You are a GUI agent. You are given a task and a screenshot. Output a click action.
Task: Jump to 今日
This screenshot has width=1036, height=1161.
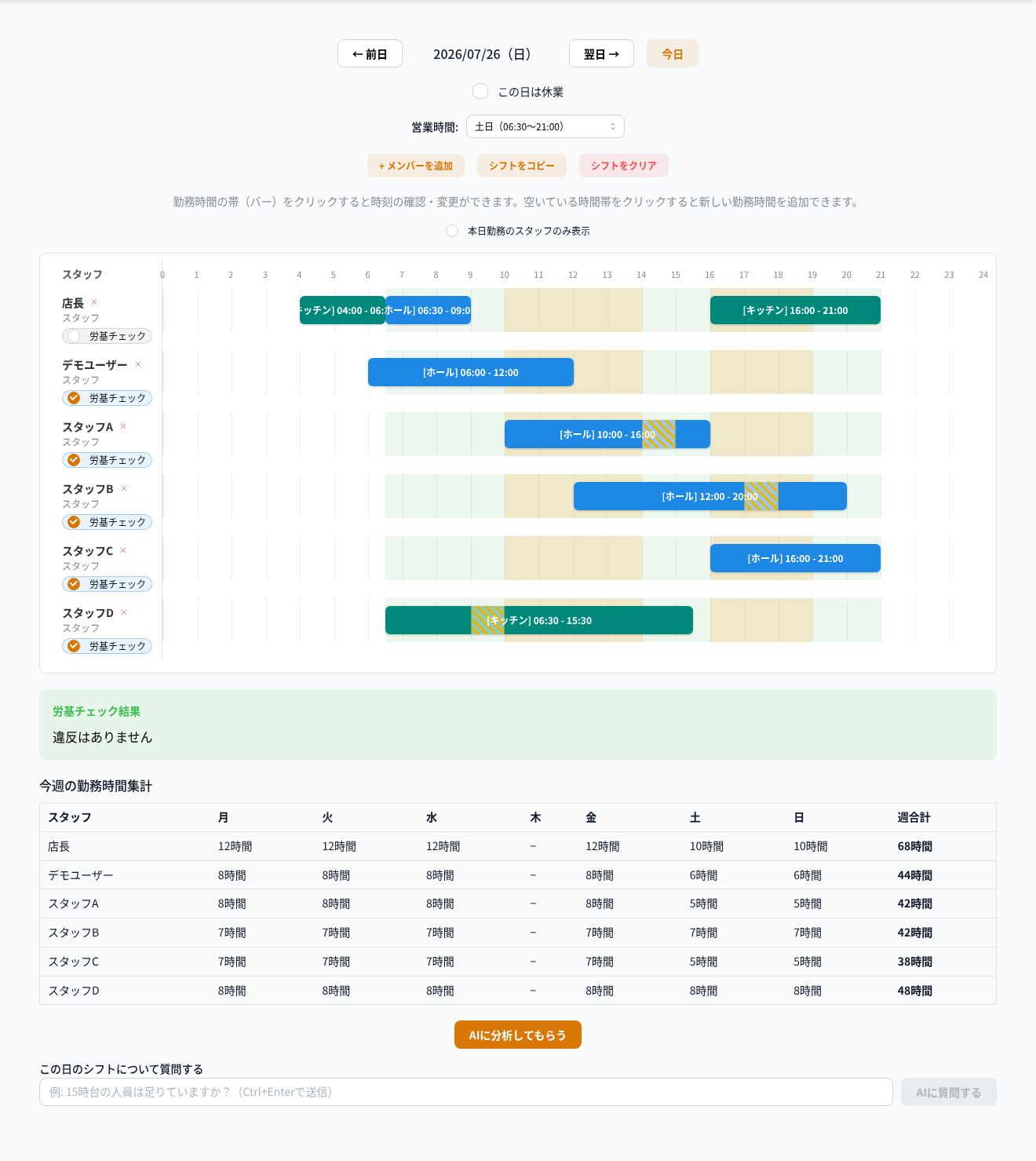[x=673, y=53]
